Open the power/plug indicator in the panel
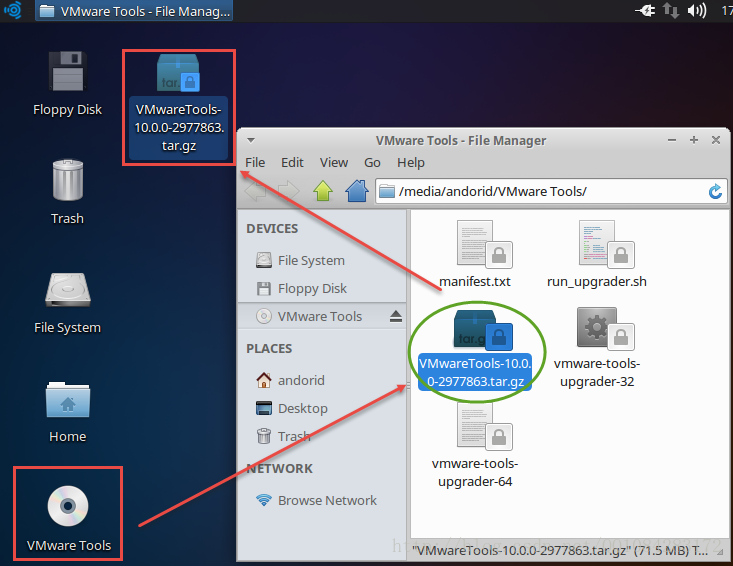The height and width of the screenshot is (566, 733). click(x=646, y=10)
